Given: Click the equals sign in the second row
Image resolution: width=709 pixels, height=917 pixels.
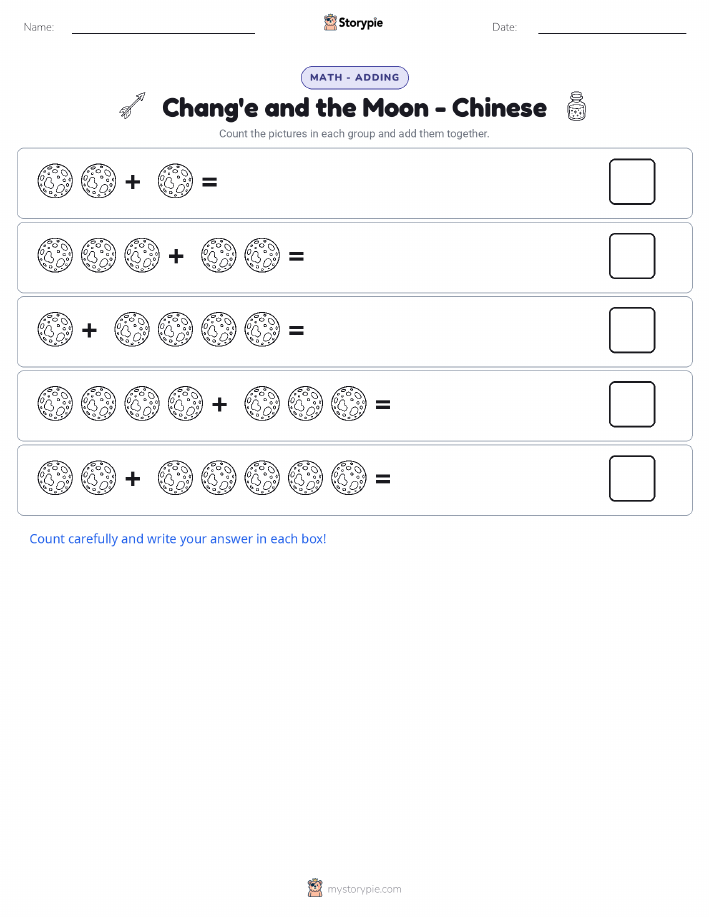Looking at the screenshot, I should pos(297,256).
